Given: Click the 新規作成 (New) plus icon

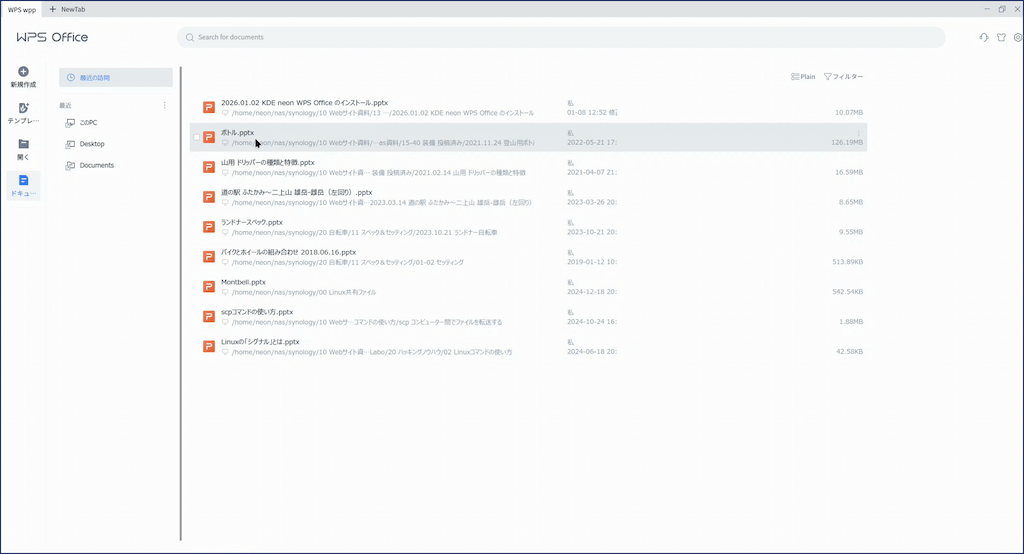Looking at the screenshot, I should pos(23,72).
